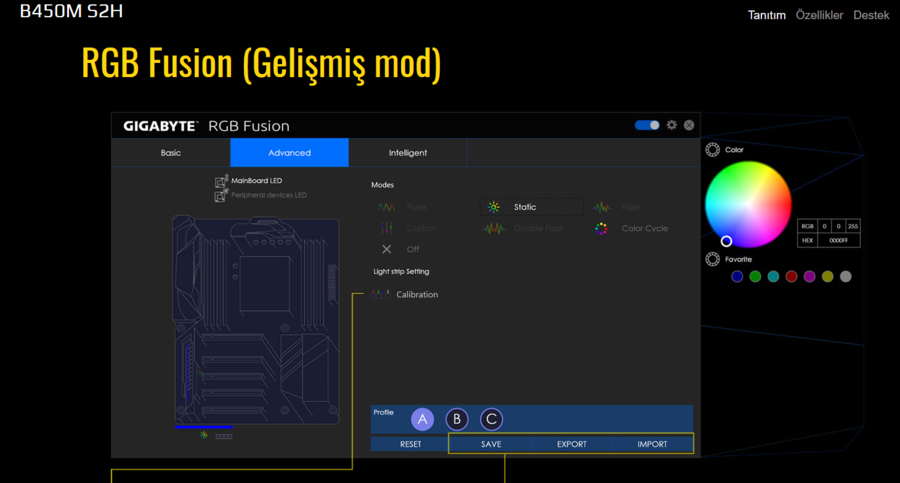This screenshot has height=483, width=900.
Task: Click the LED strip header icon below motherboard
Action: coord(224,436)
